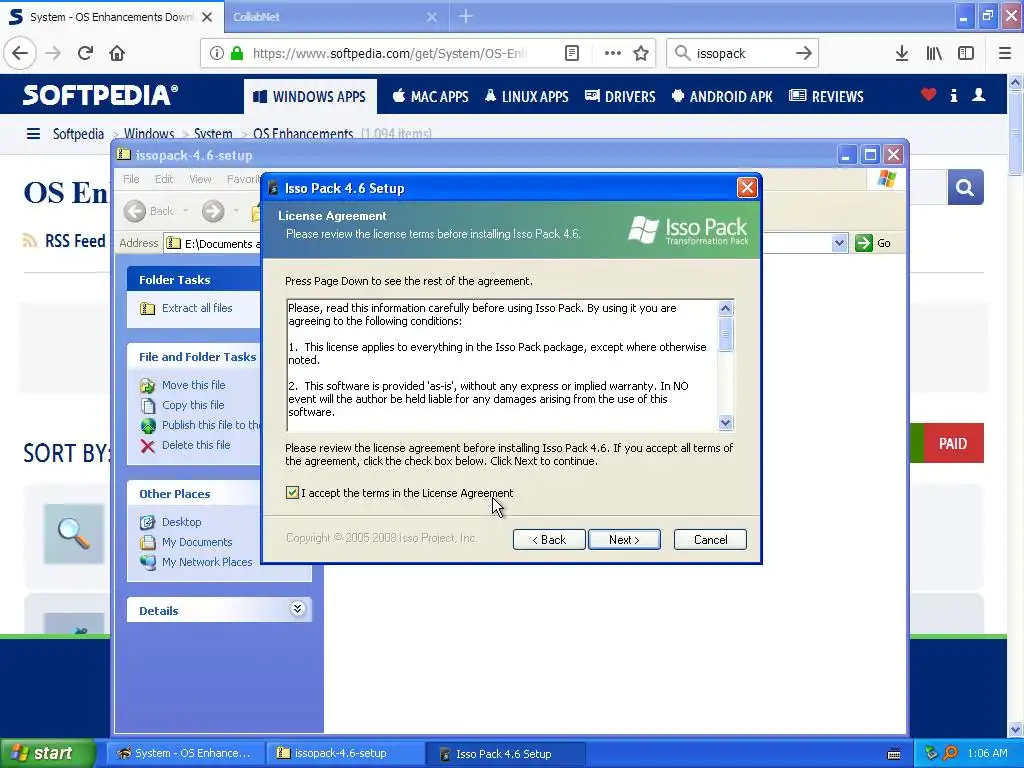Switch to issopack-4.6-setup taskbar item
Viewport: 1024px width, 768px height.
345,753
